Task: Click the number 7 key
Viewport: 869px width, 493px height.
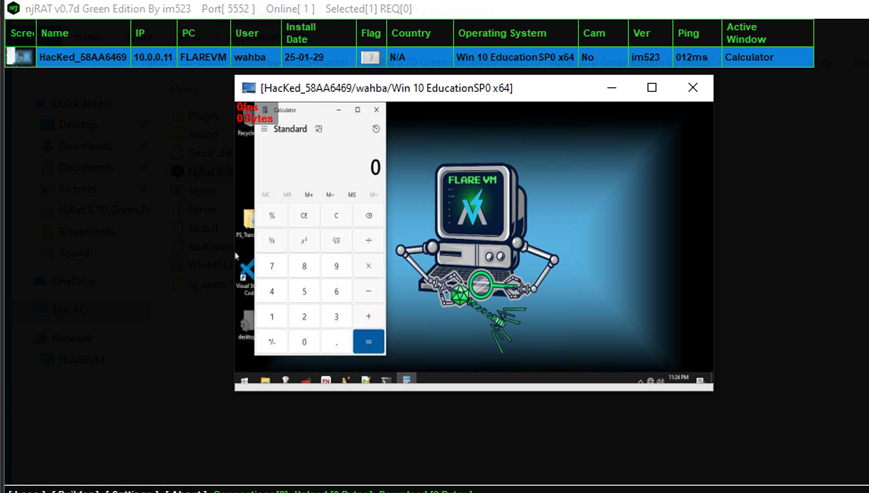Action: pos(272,266)
